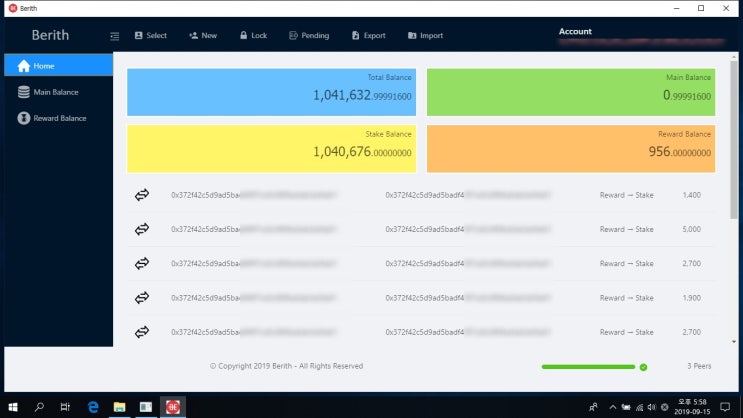Click the sender address on the 1,400 row
The image size is (743, 418).
tap(254, 195)
